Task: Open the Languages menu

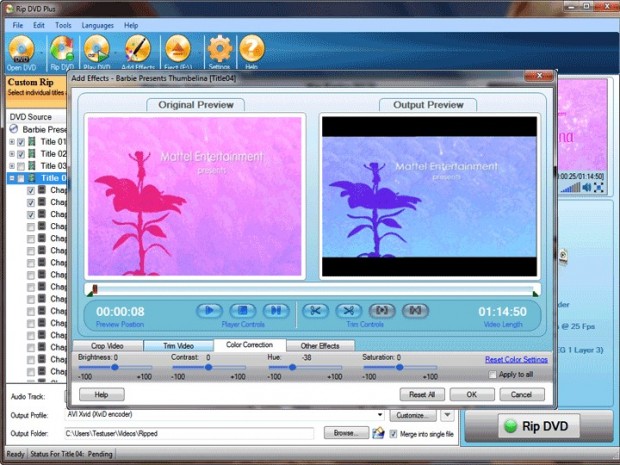Action: point(97,25)
